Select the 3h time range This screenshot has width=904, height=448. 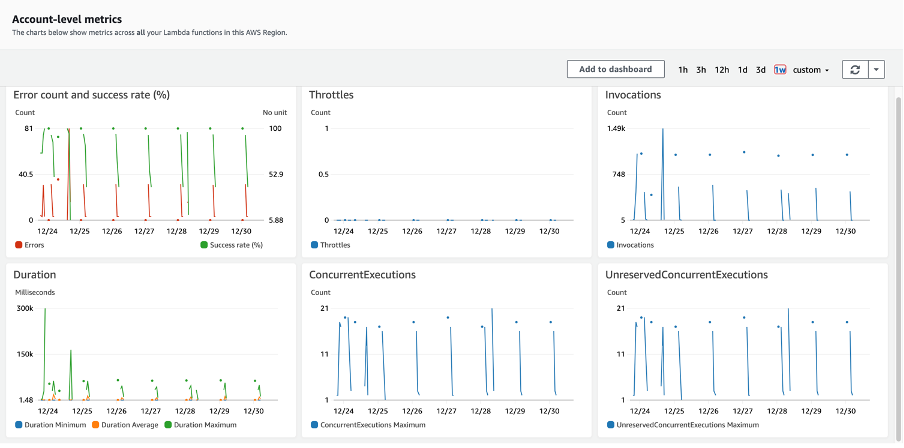[701, 70]
